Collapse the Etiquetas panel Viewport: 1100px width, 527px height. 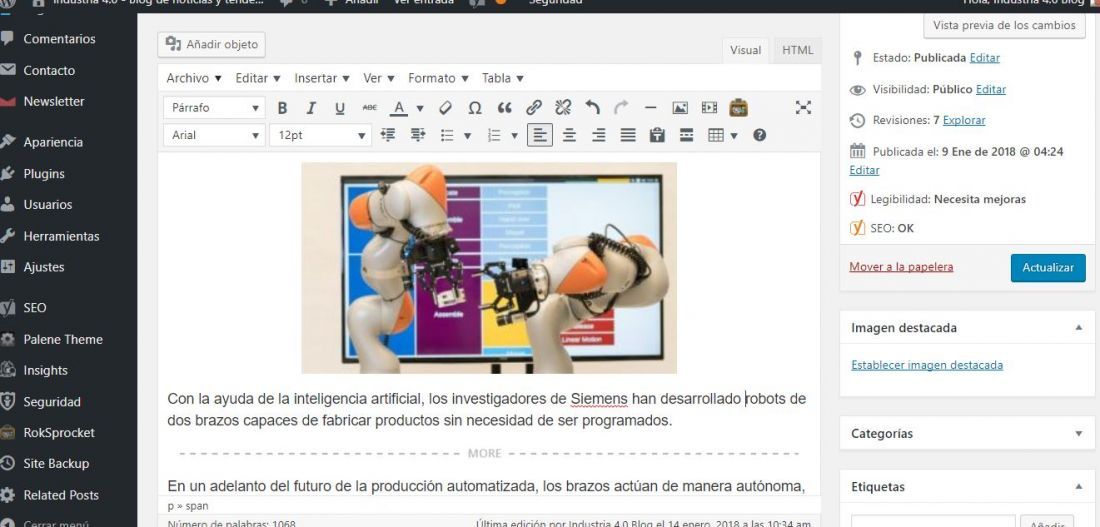tap(1078, 486)
